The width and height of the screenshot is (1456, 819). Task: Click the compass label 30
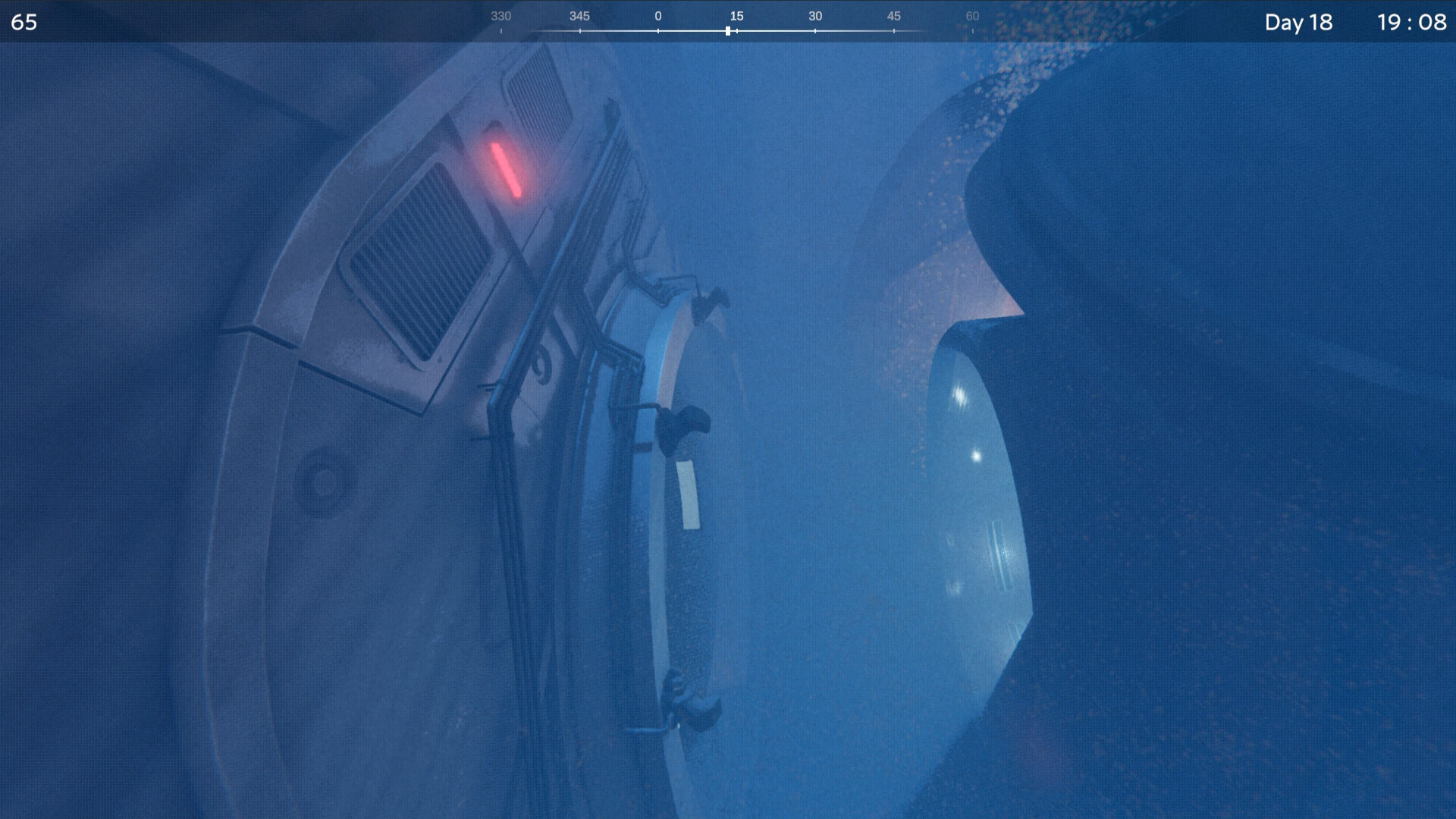[815, 16]
